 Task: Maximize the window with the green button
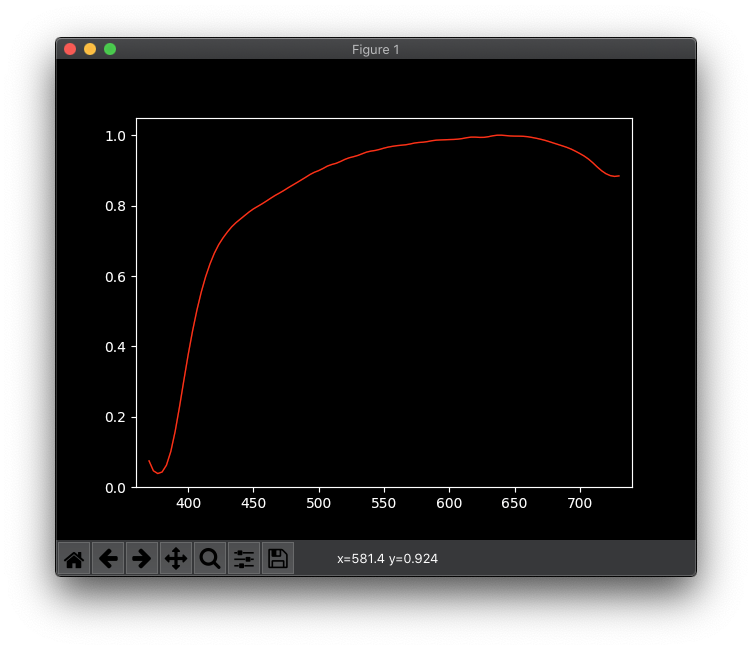coord(110,49)
